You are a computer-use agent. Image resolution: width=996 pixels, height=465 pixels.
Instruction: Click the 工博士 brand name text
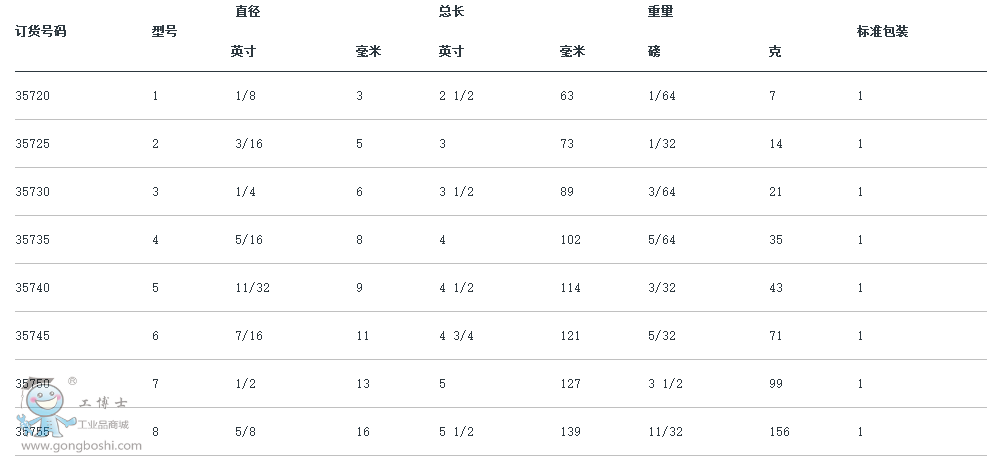[x=103, y=404]
